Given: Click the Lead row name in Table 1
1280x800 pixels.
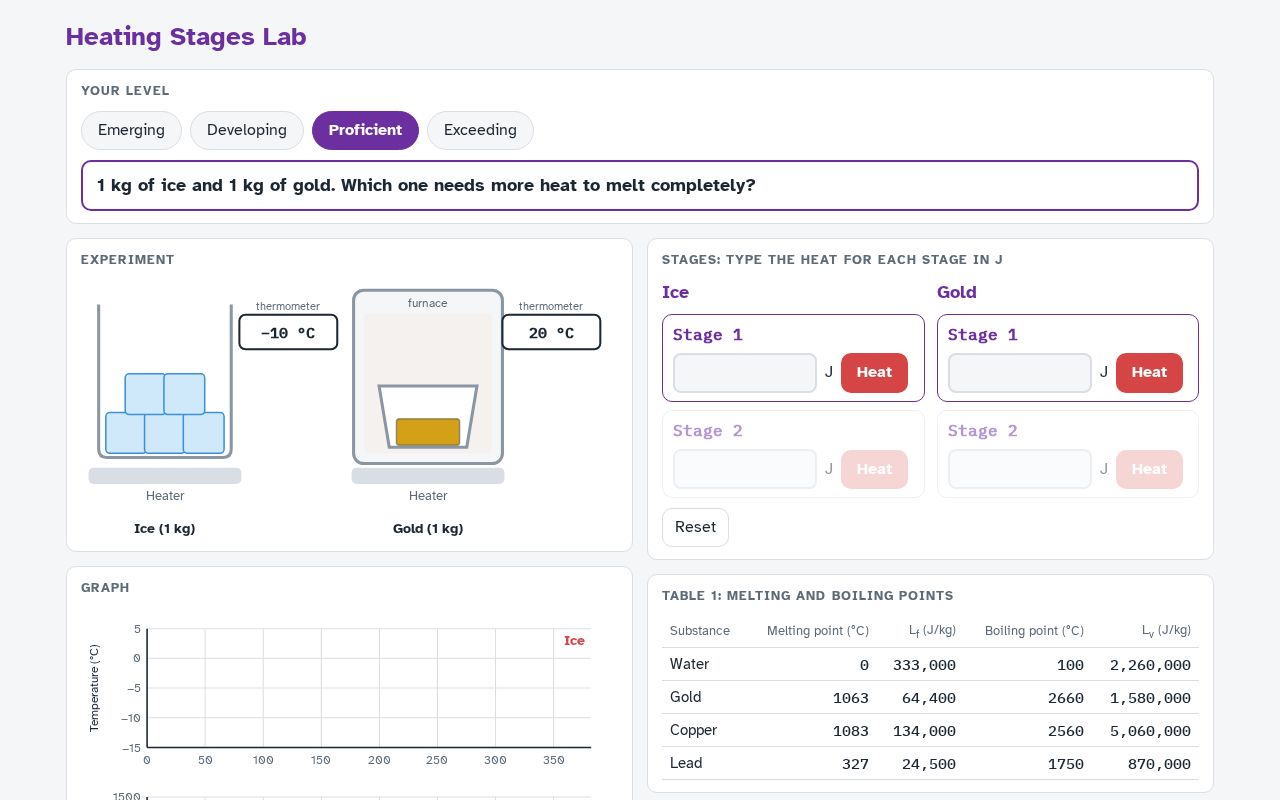Looking at the screenshot, I should [686, 763].
